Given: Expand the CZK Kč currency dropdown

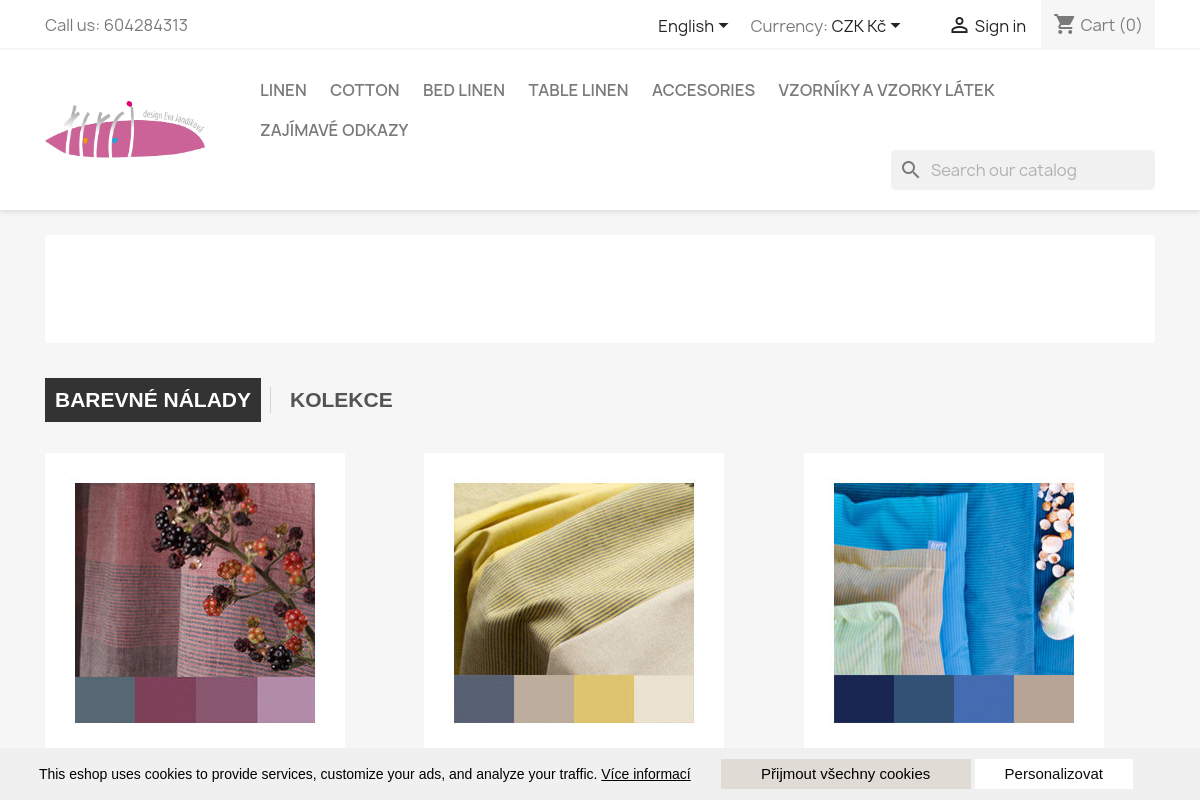Looking at the screenshot, I should (866, 26).
